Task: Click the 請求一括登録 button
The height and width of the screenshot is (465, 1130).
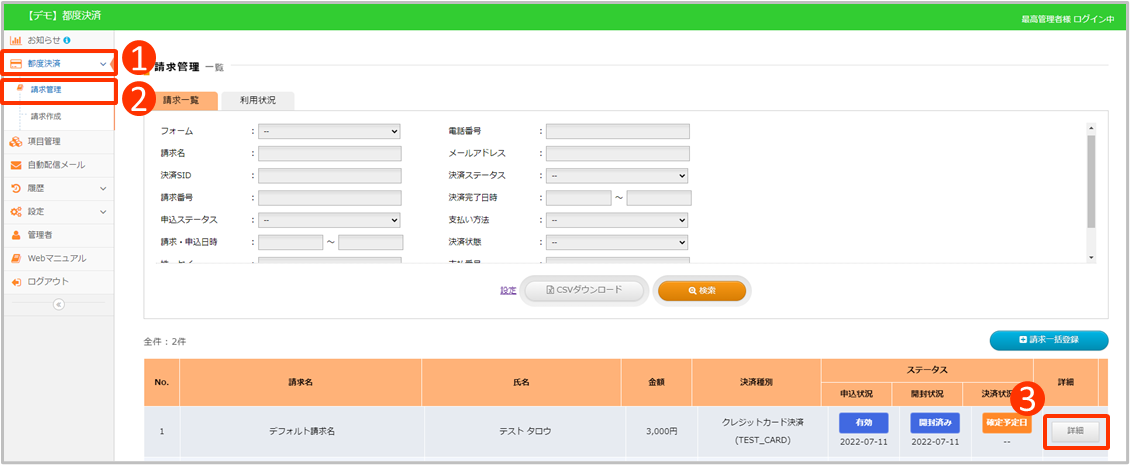Action: [1048, 341]
